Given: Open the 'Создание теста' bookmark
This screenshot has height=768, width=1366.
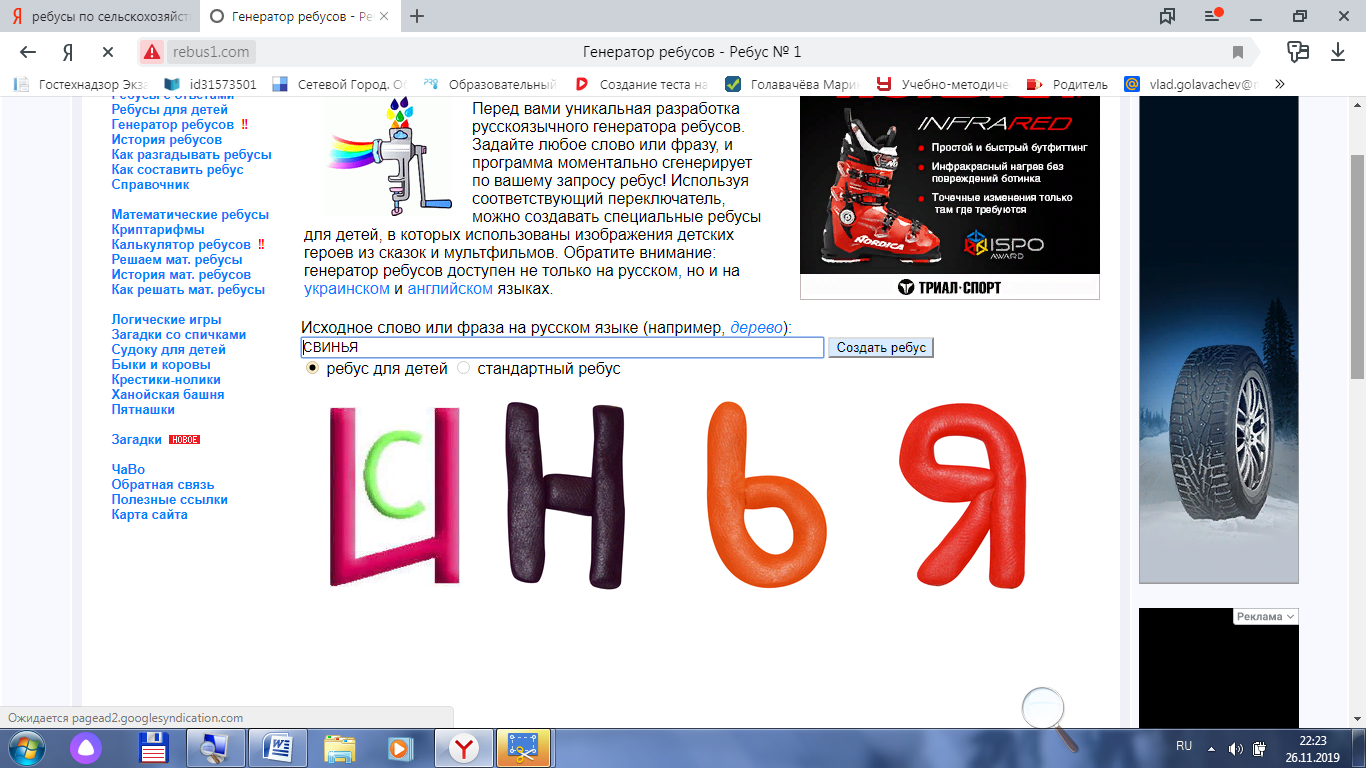Looking at the screenshot, I should (640, 84).
